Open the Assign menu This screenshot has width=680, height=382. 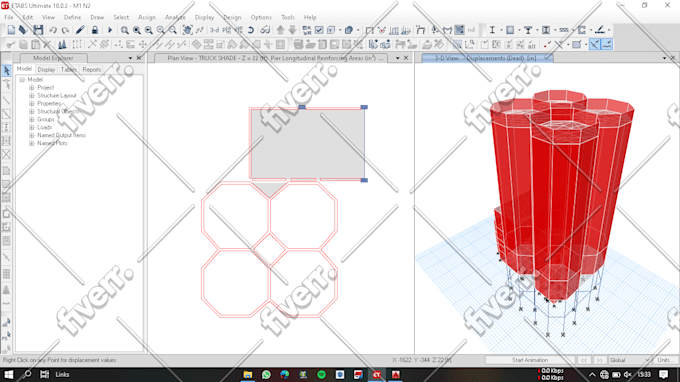click(x=147, y=17)
